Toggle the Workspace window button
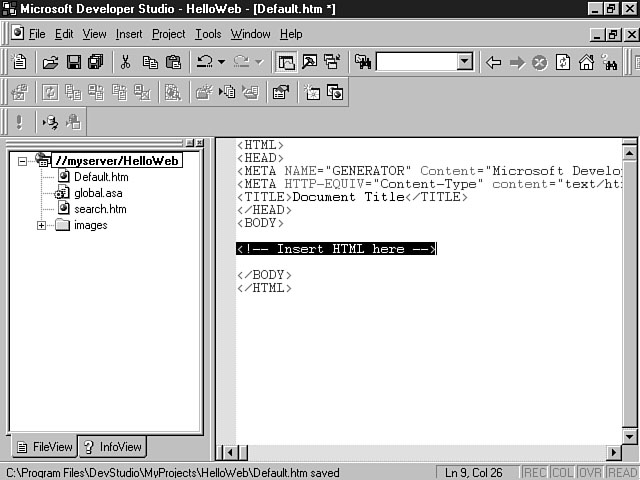 [287, 62]
